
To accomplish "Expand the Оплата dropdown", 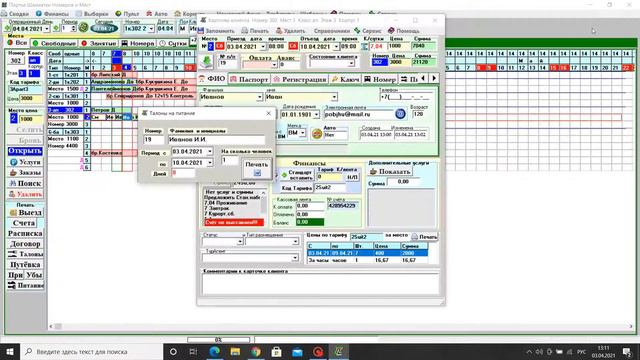I will [x=274, y=64].
